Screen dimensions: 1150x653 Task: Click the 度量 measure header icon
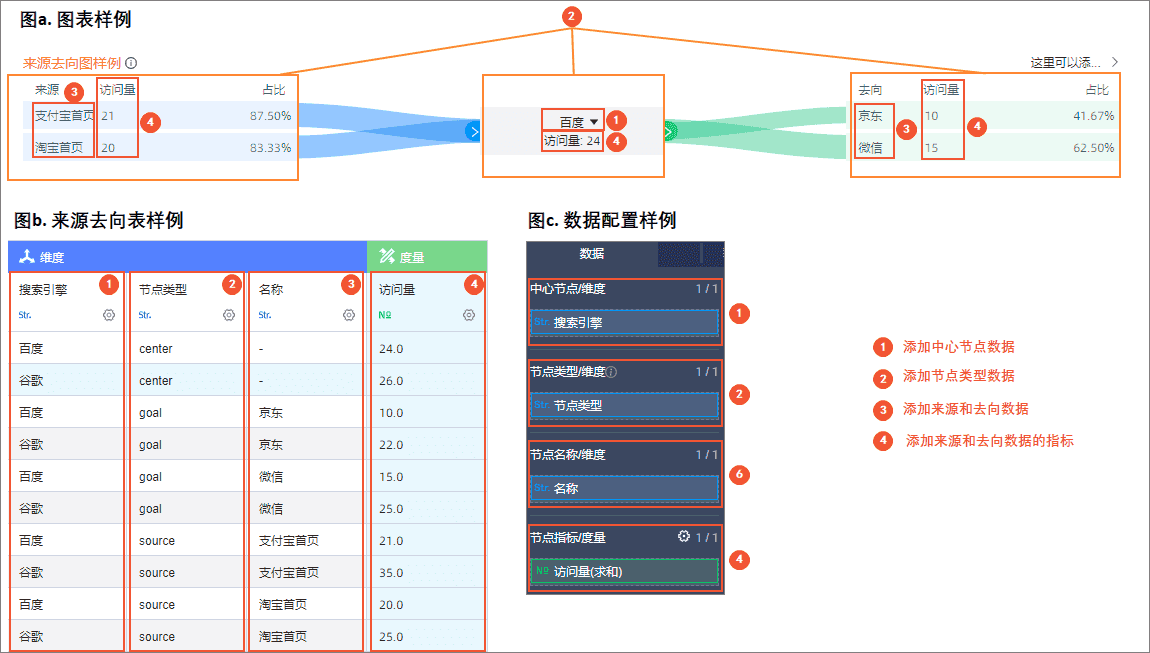tap(387, 256)
